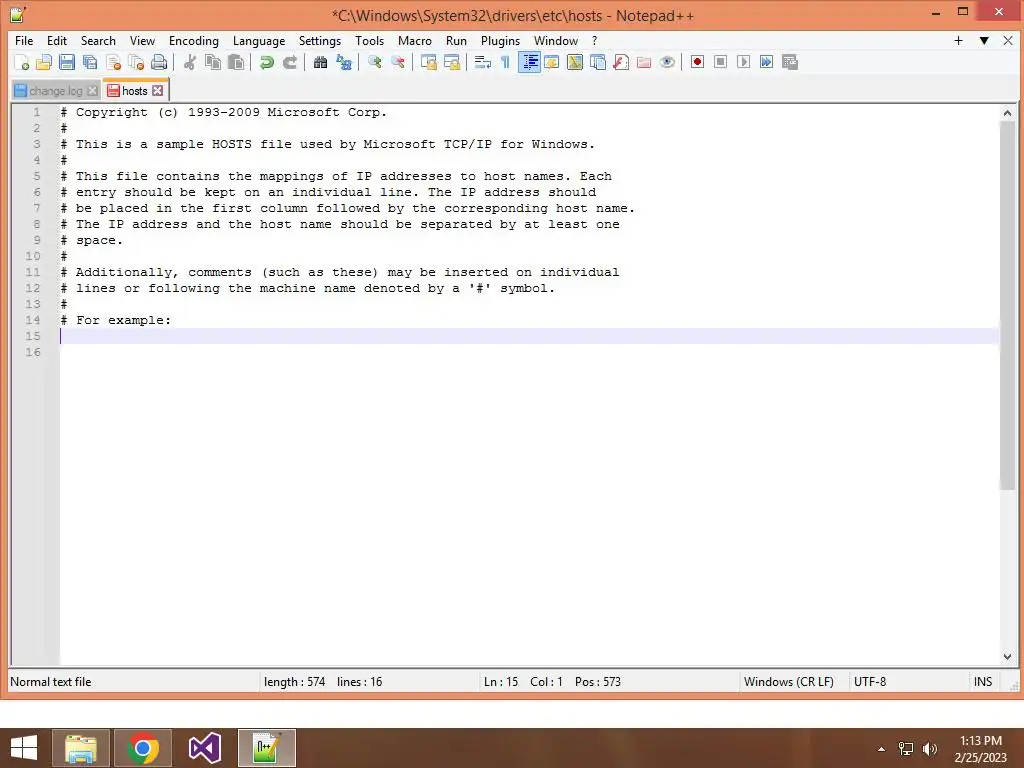Image resolution: width=1024 pixels, height=768 pixels.
Task: Open the View menu
Action: (x=142, y=40)
